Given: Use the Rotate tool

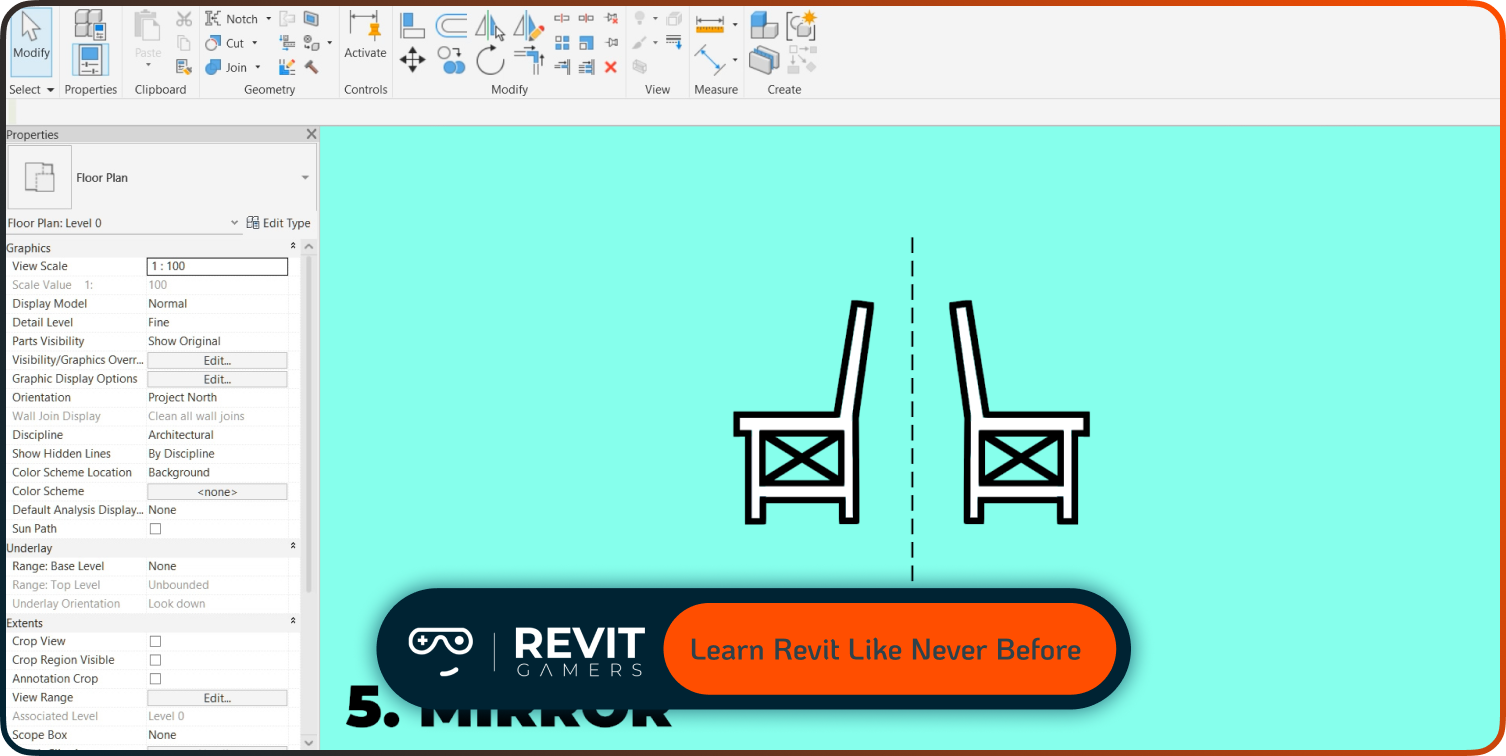Looking at the screenshot, I should (490, 60).
